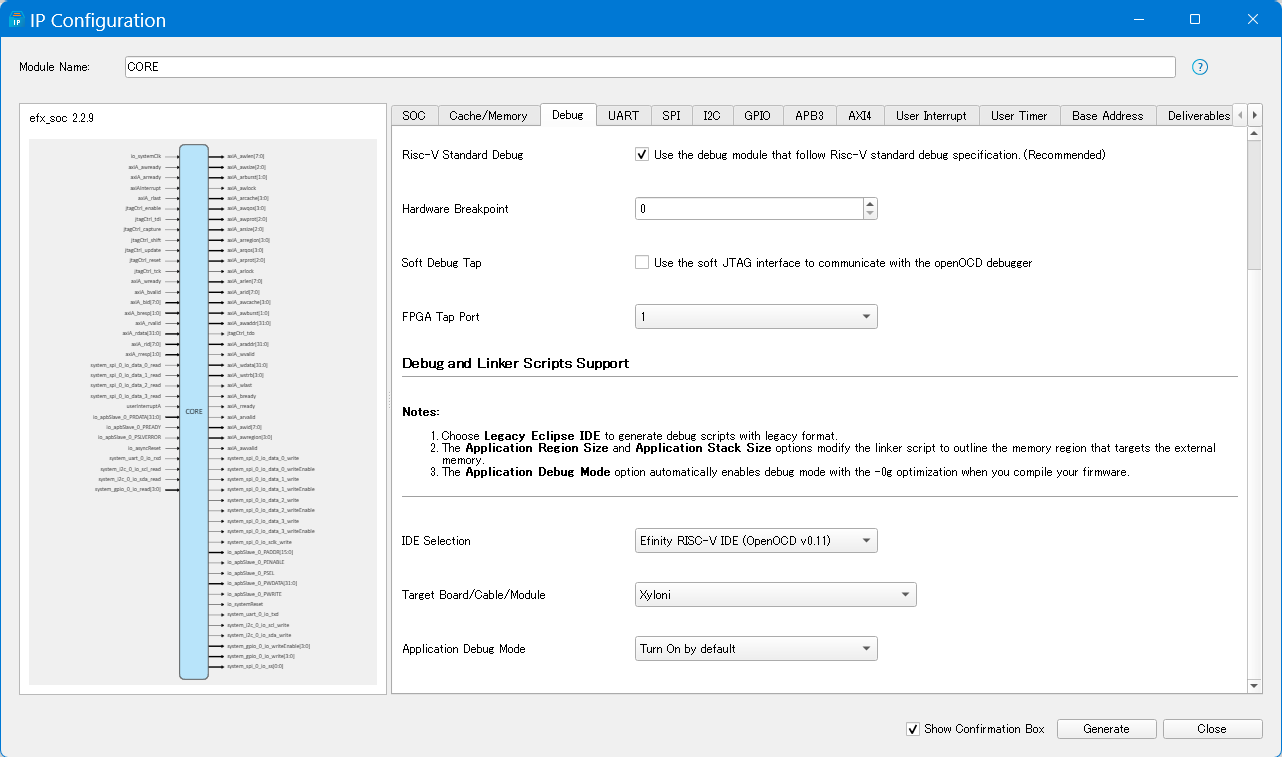Click the CORE block in the diagram
1282x757 pixels.
tap(194, 411)
